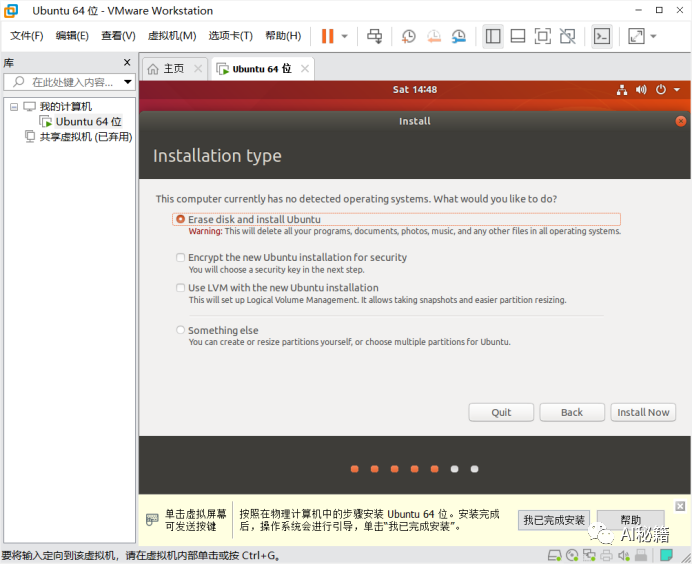Enable Encrypt the new Ubuntu installation

pyautogui.click(x=181, y=257)
